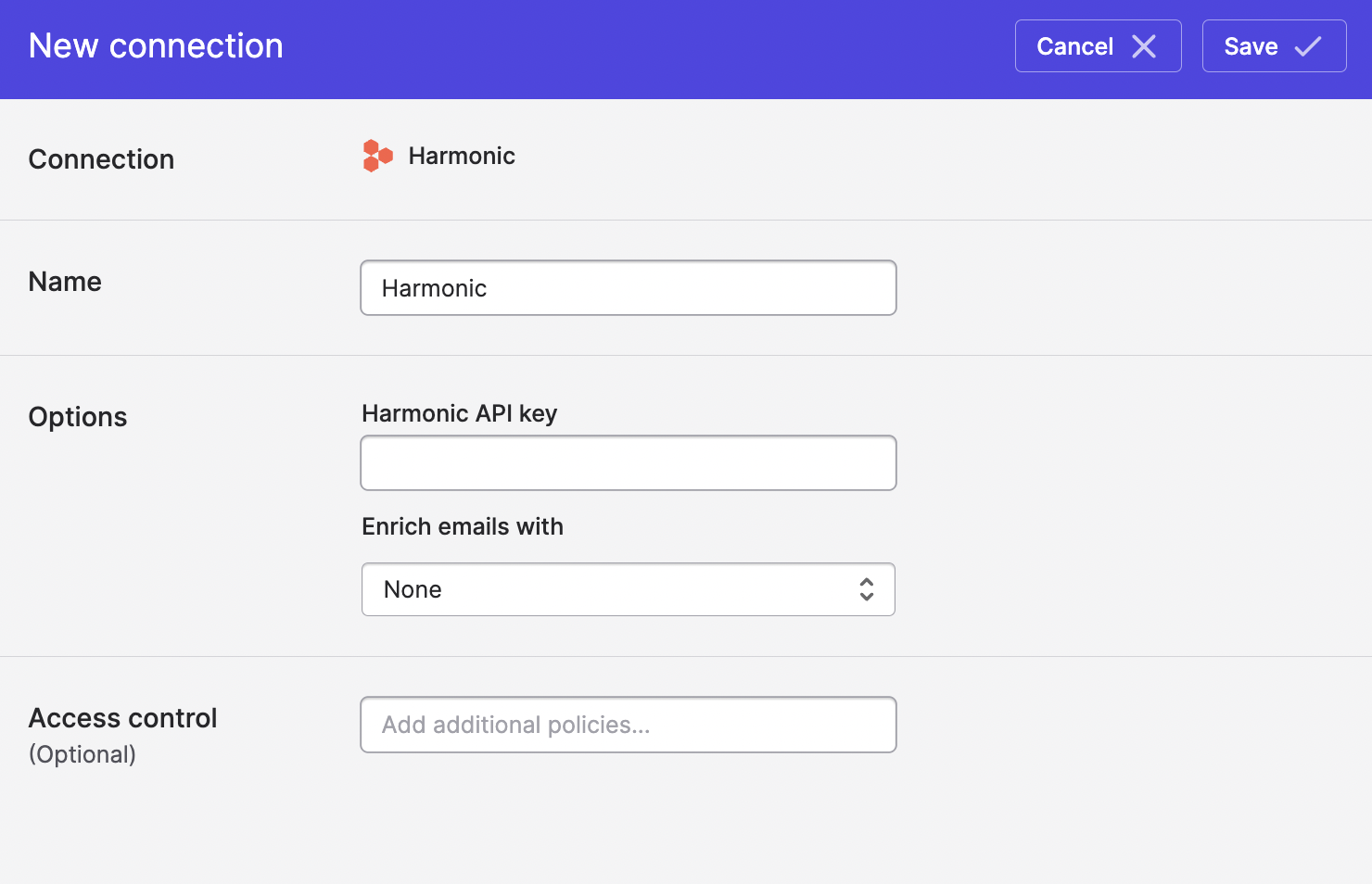Click the New connection title
Viewport: 1372px width, 884px height.
[x=156, y=46]
